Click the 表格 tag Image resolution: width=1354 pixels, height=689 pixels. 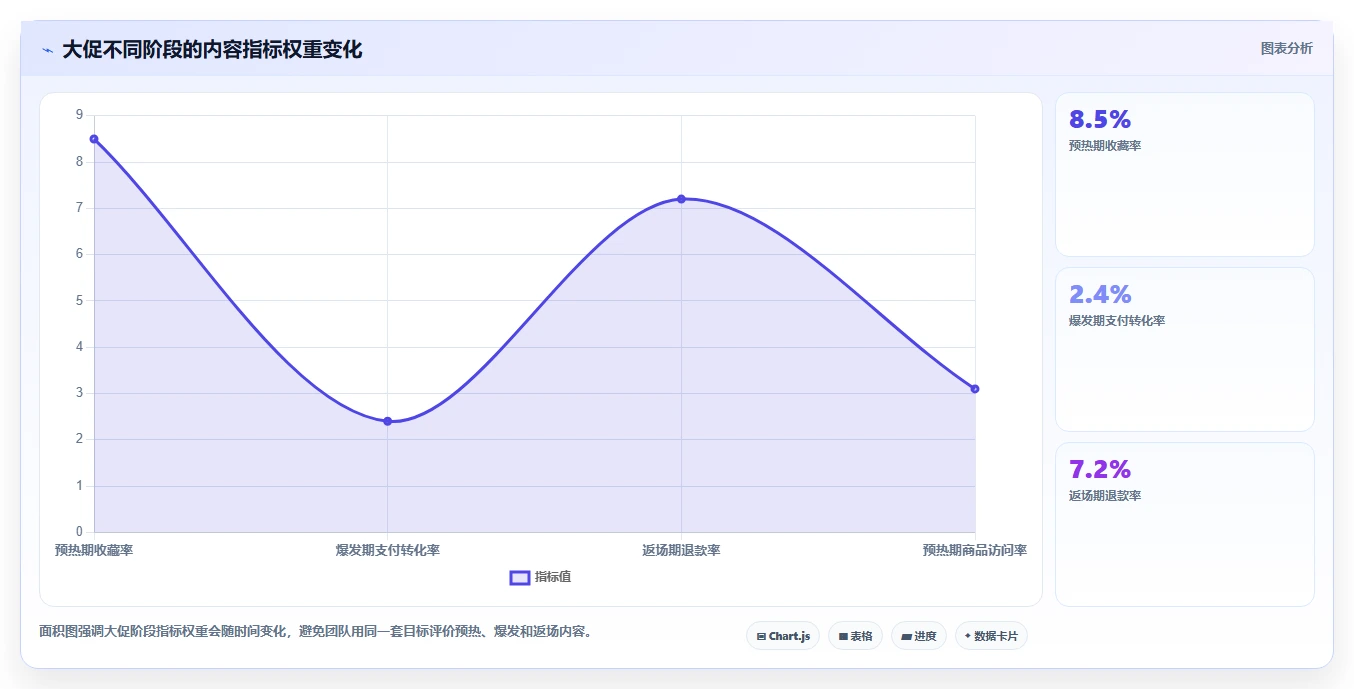(855, 636)
